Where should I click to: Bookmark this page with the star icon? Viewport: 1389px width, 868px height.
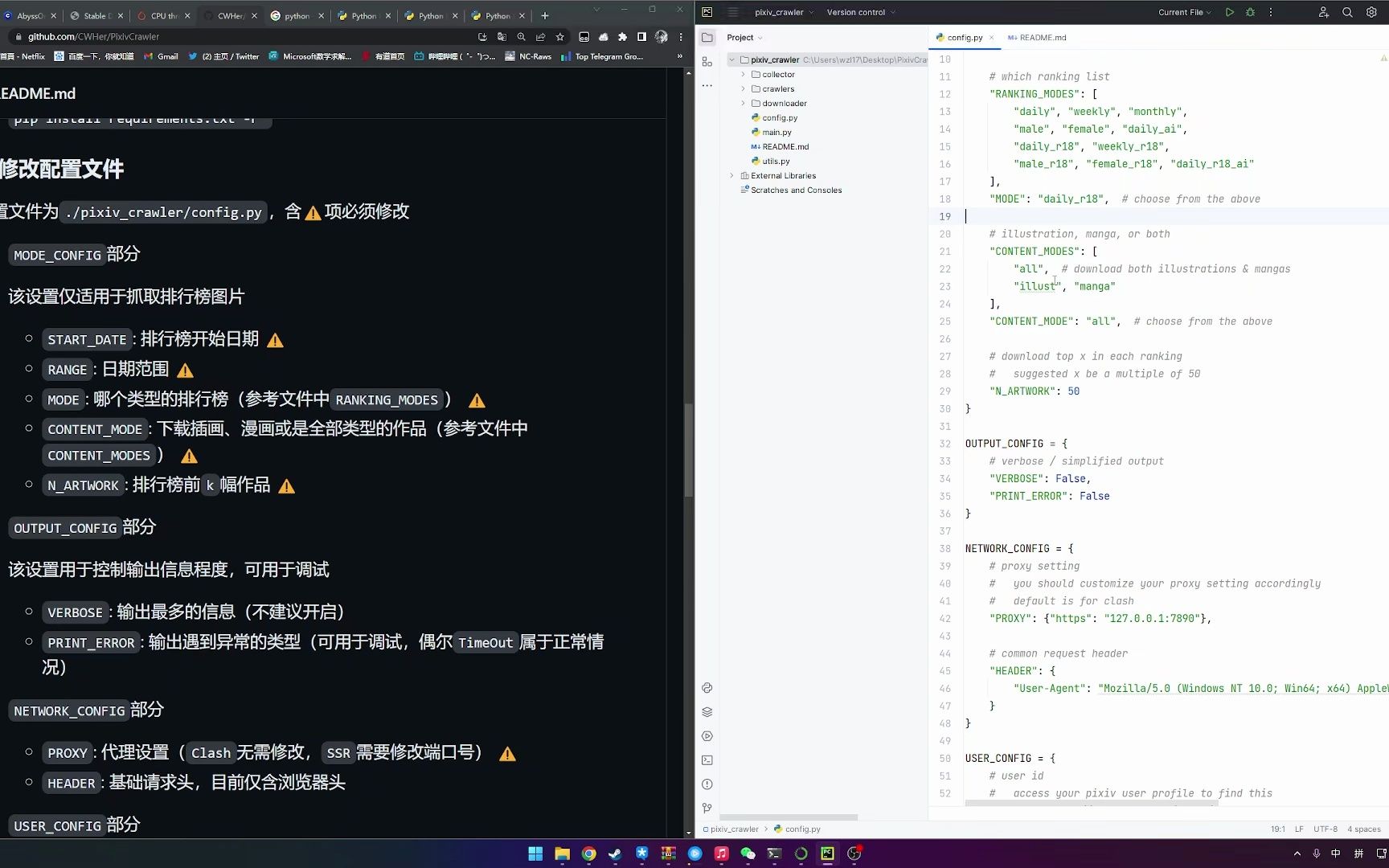(x=560, y=37)
